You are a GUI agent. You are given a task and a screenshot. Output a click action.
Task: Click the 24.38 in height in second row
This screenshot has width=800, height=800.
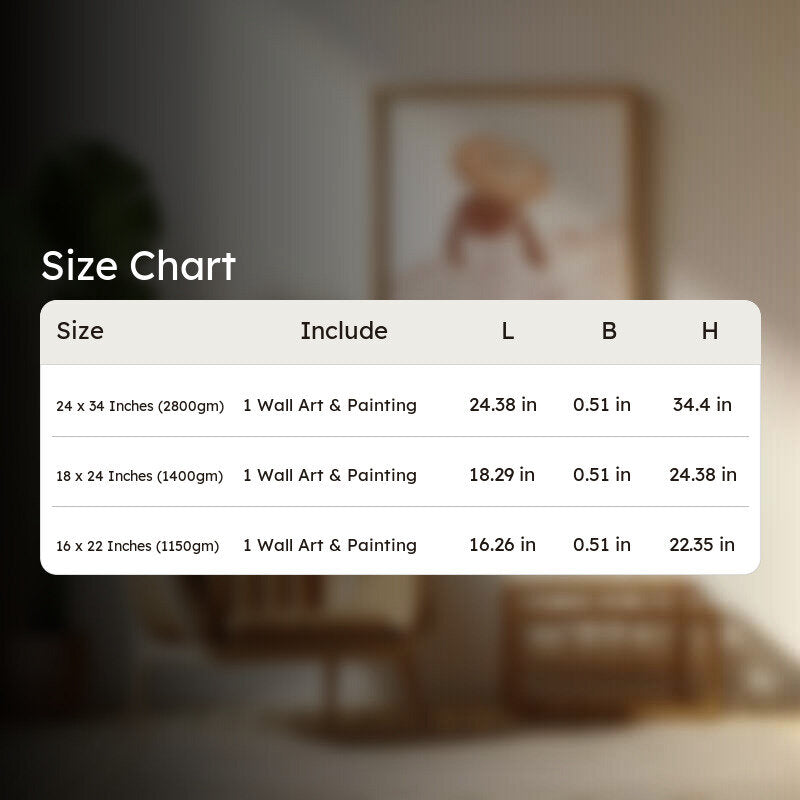click(703, 474)
